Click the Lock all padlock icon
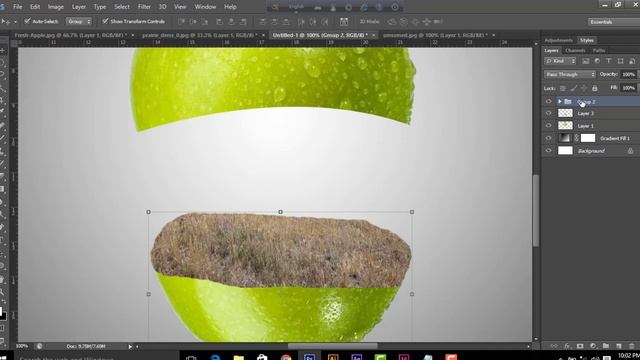The image size is (640, 360). point(595,88)
